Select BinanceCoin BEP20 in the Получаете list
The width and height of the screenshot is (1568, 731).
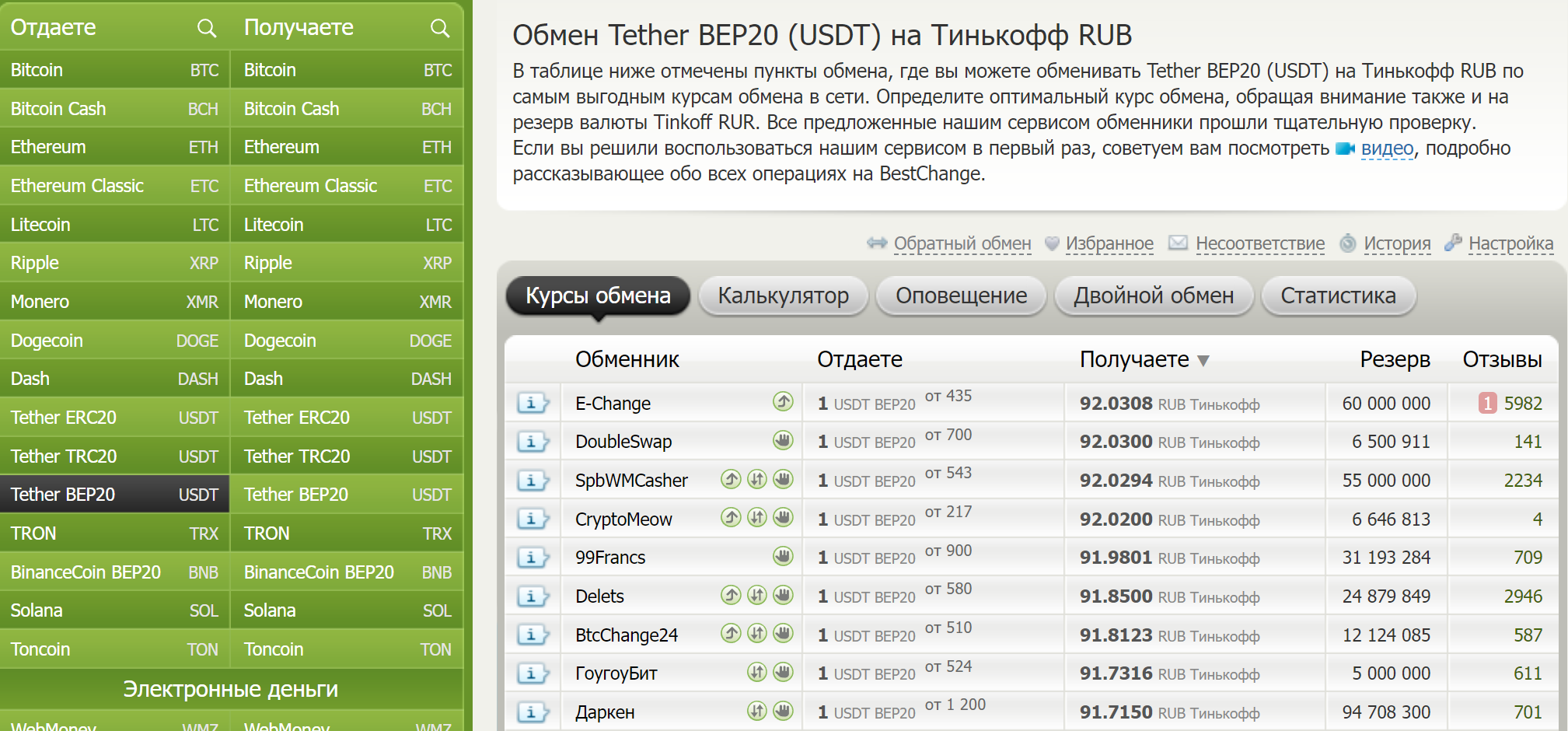[347, 572]
